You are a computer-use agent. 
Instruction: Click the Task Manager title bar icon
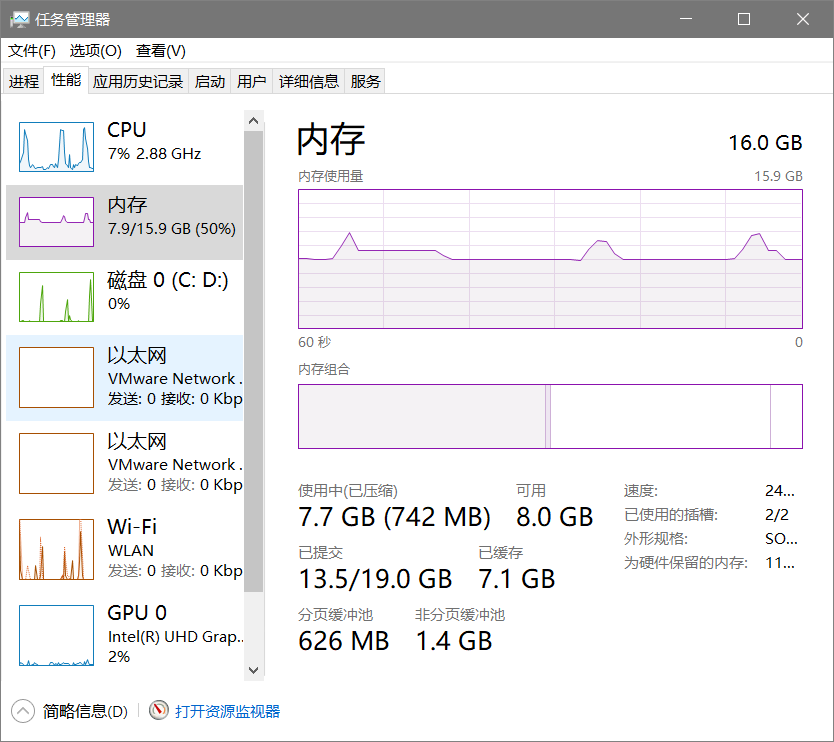[x=19, y=19]
